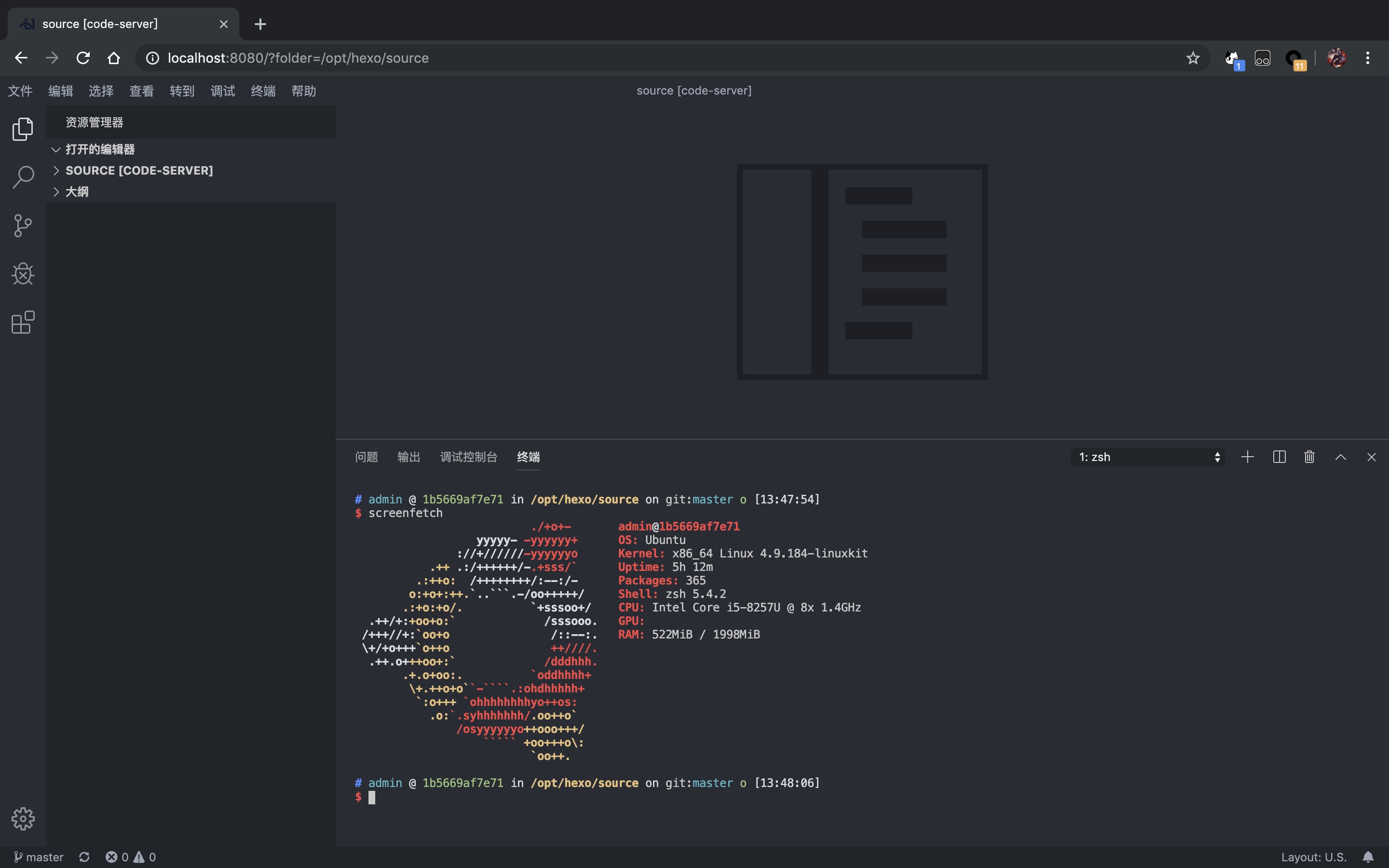
Task: Click the screenfetch command text
Action: pos(405,513)
